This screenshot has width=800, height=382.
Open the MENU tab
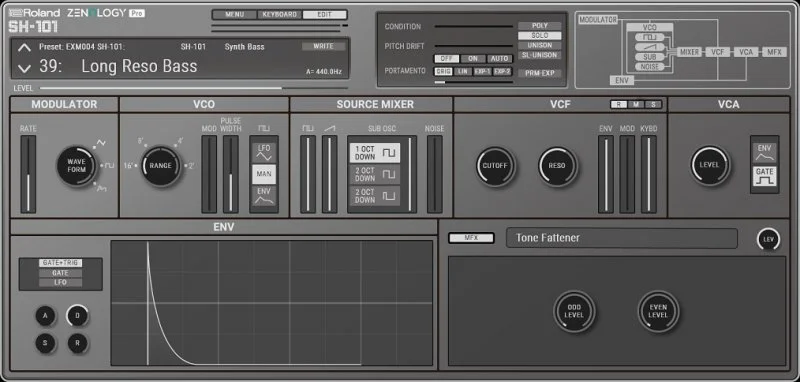[x=234, y=15]
